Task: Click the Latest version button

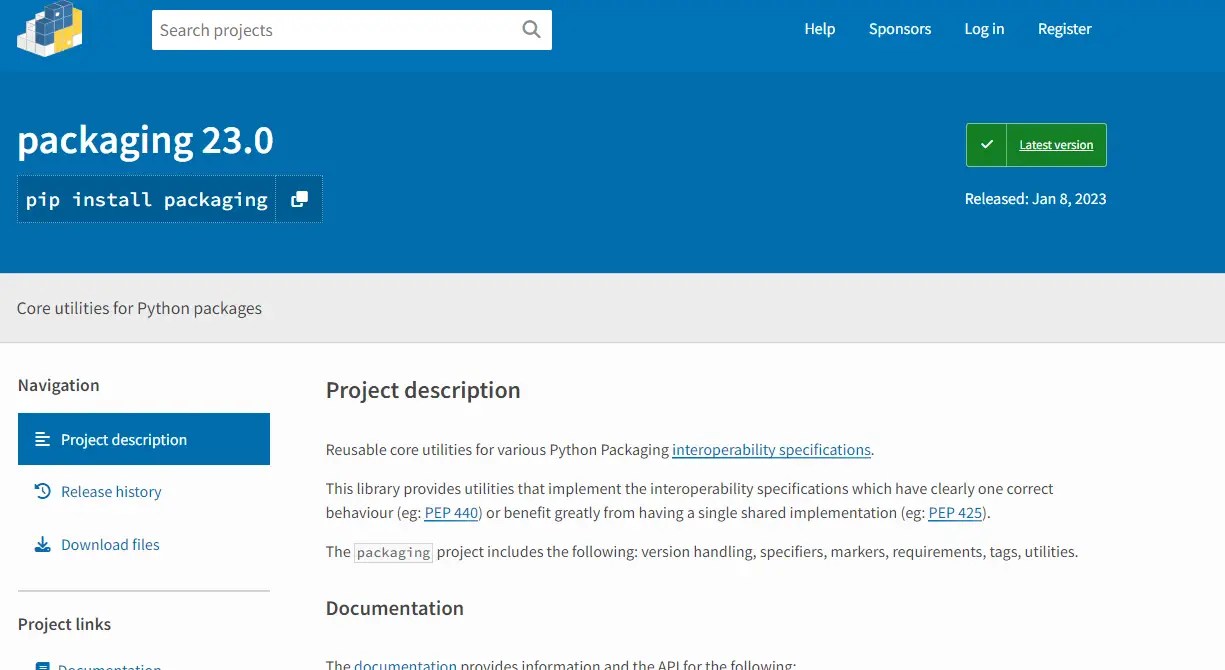Action: click(1056, 144)
